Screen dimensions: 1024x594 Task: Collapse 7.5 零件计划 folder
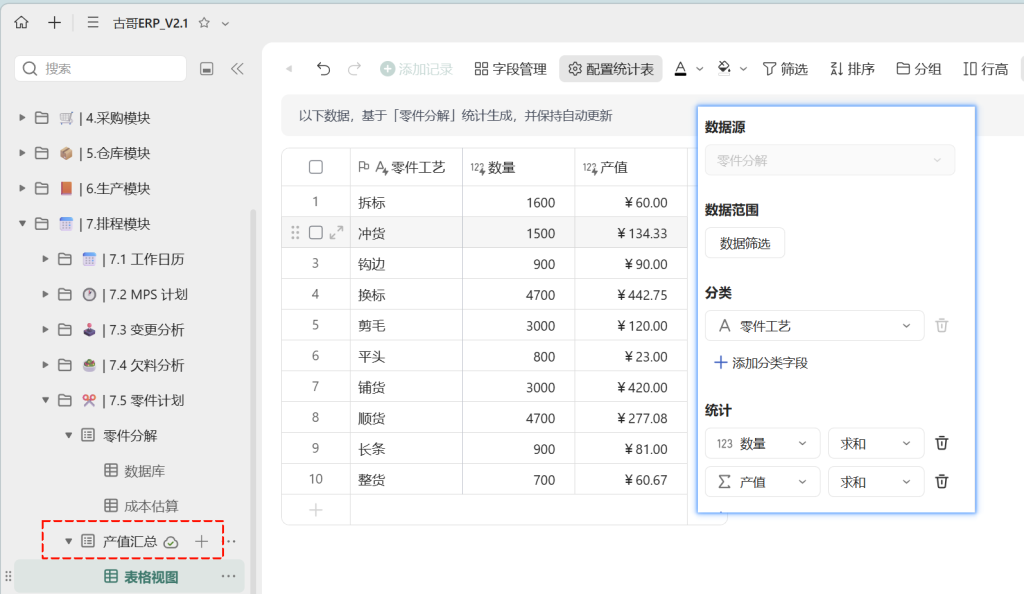coord(45,400)
